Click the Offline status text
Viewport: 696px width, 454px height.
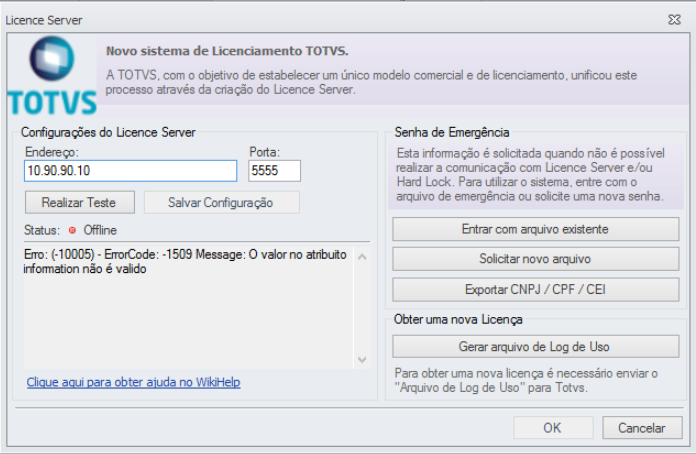coord(100,230)
